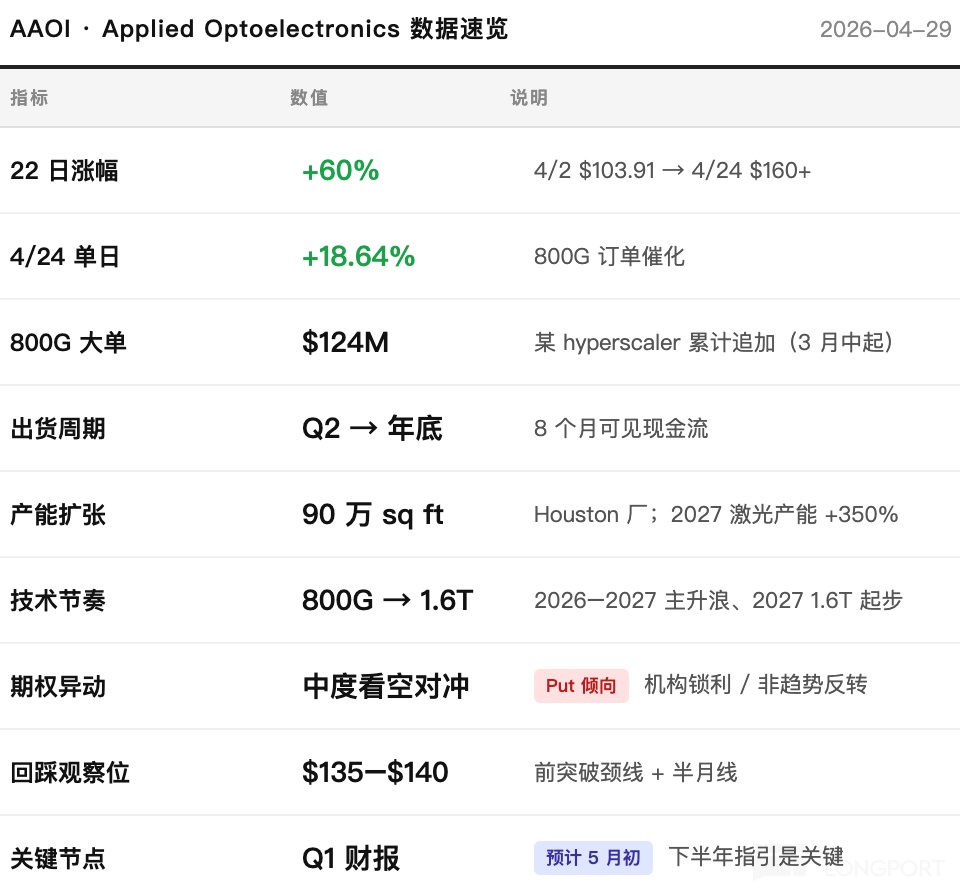Select the row label 出货周期
The width and height of the screenshot is (960, 896).
point(58,428)
